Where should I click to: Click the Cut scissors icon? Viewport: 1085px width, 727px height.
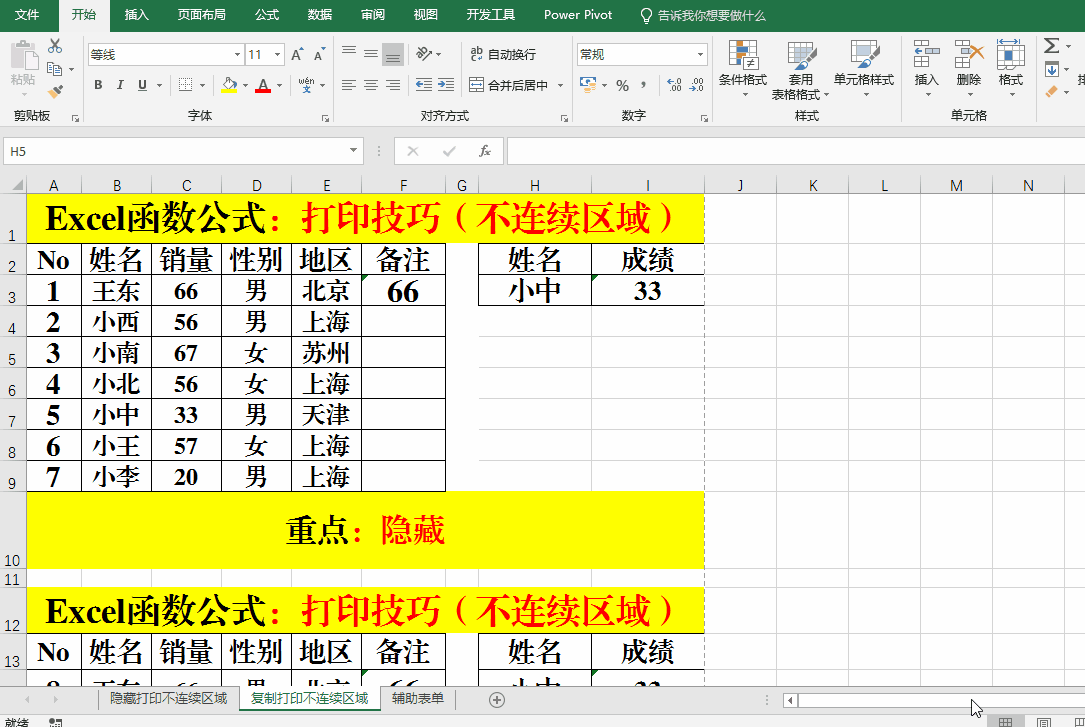[55, 46]
